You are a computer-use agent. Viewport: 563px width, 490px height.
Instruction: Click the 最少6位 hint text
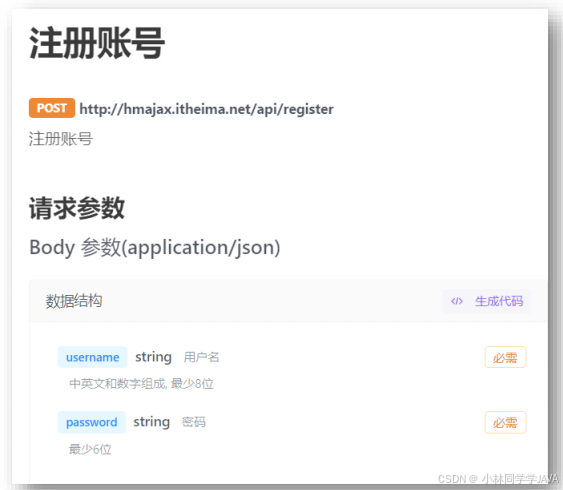click(x=90, y=449)
